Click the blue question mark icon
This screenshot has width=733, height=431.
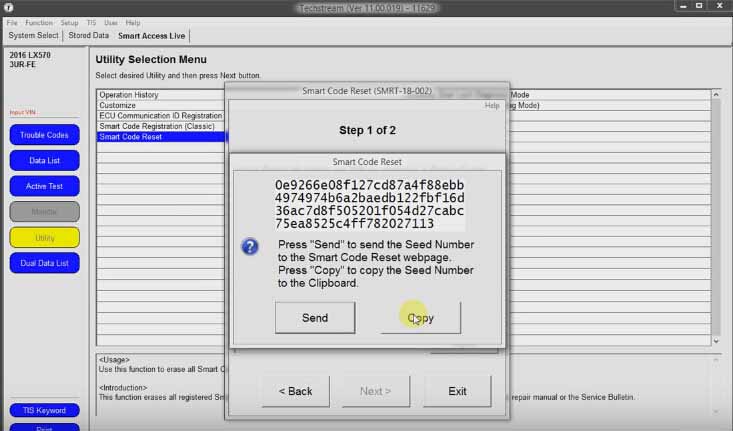251,246
